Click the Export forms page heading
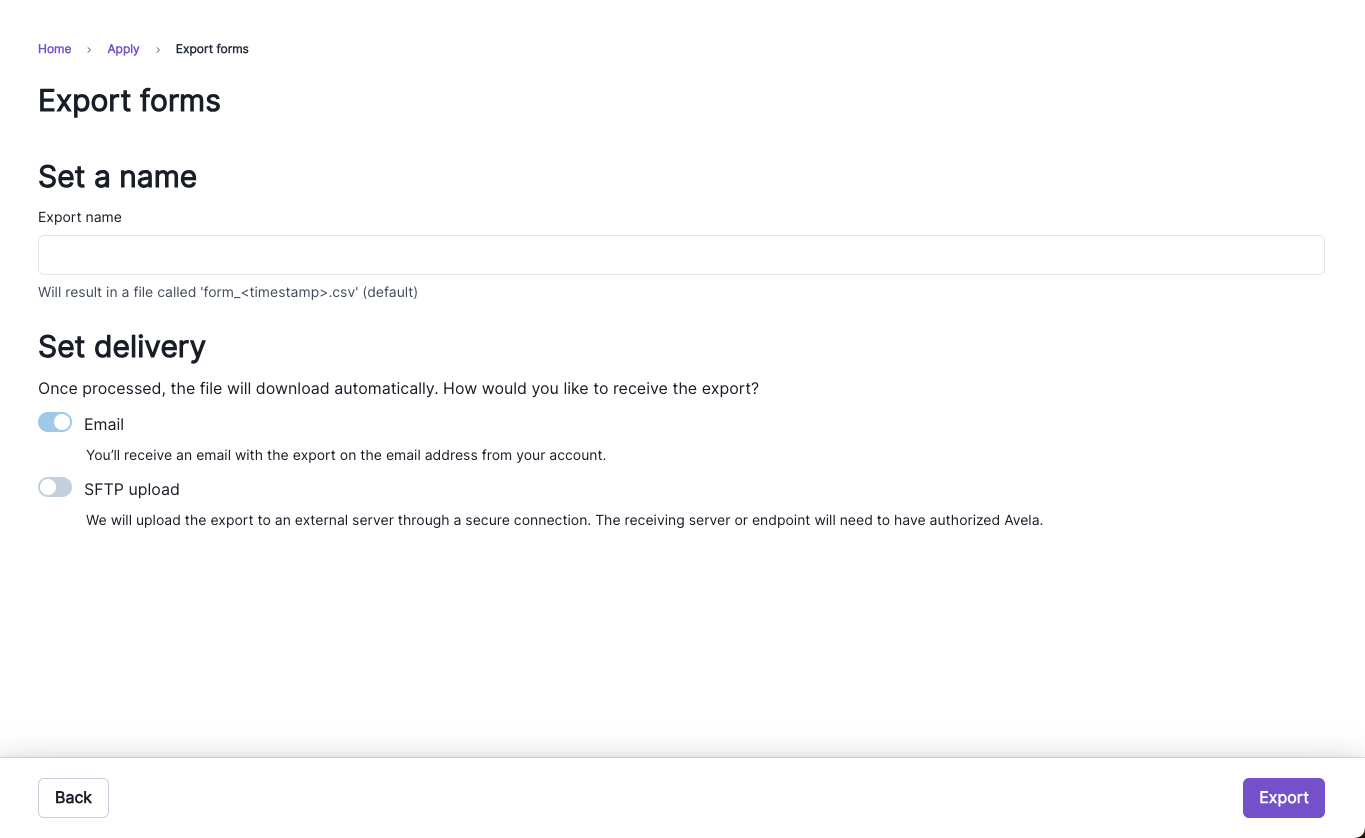The height and width of the screenshot is (838, 1365). point(129,100)
